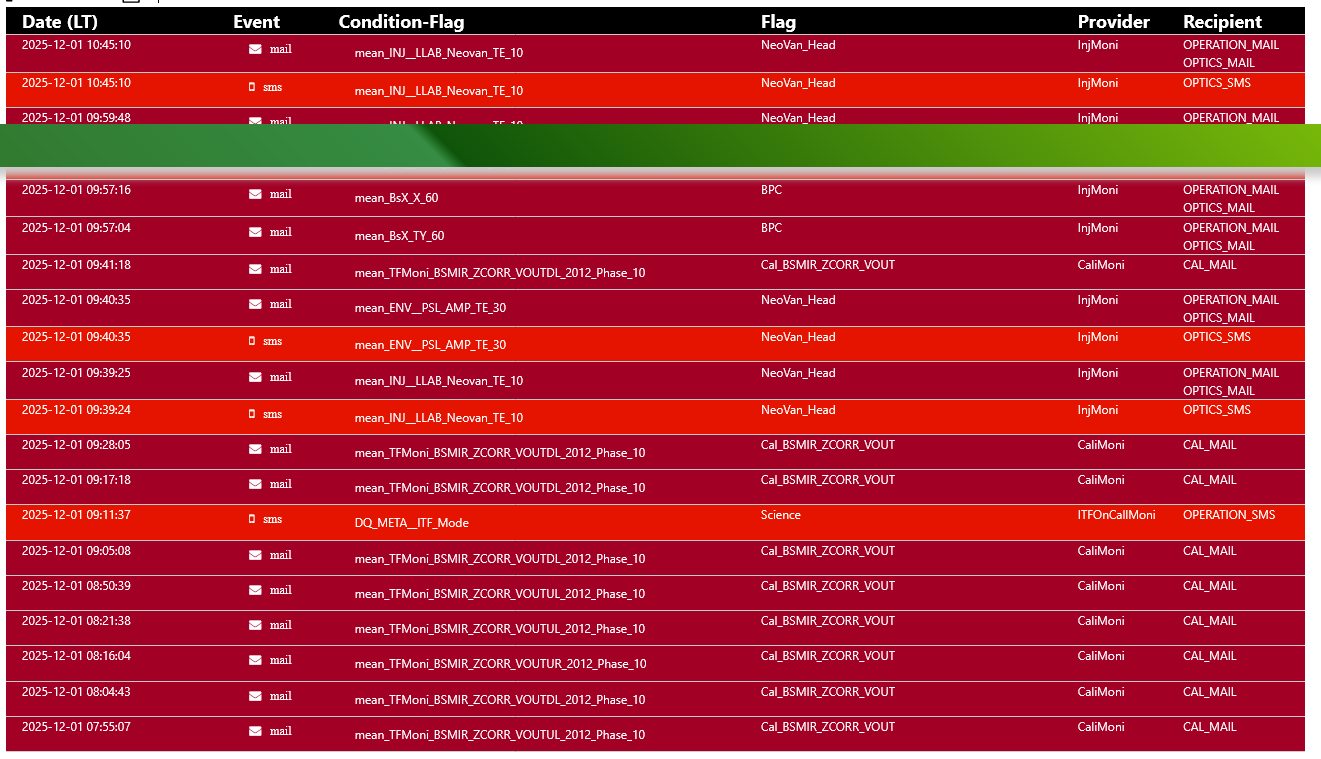Select the sms icon for the DQ_META__ITF_Mode alert
The height and width of the screenshot is (759, 1321).
pos(252,519)
